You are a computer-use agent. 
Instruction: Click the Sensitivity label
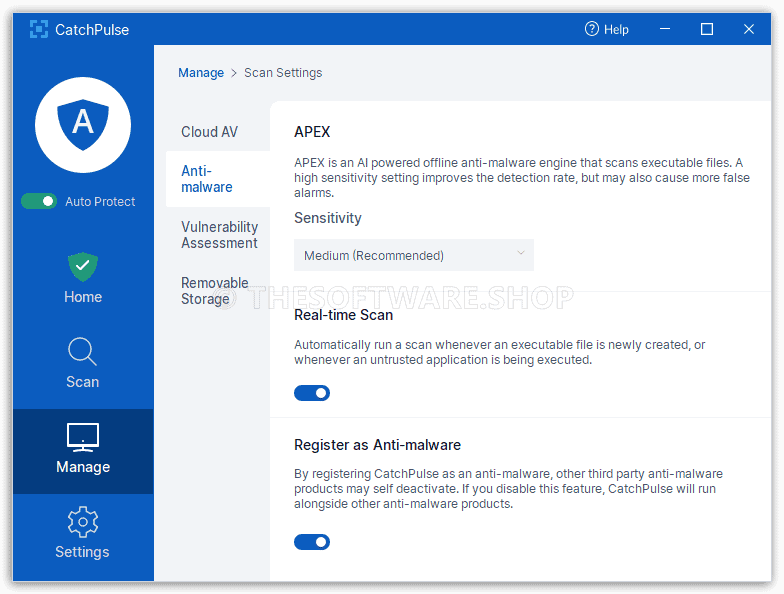pos(328,218)
